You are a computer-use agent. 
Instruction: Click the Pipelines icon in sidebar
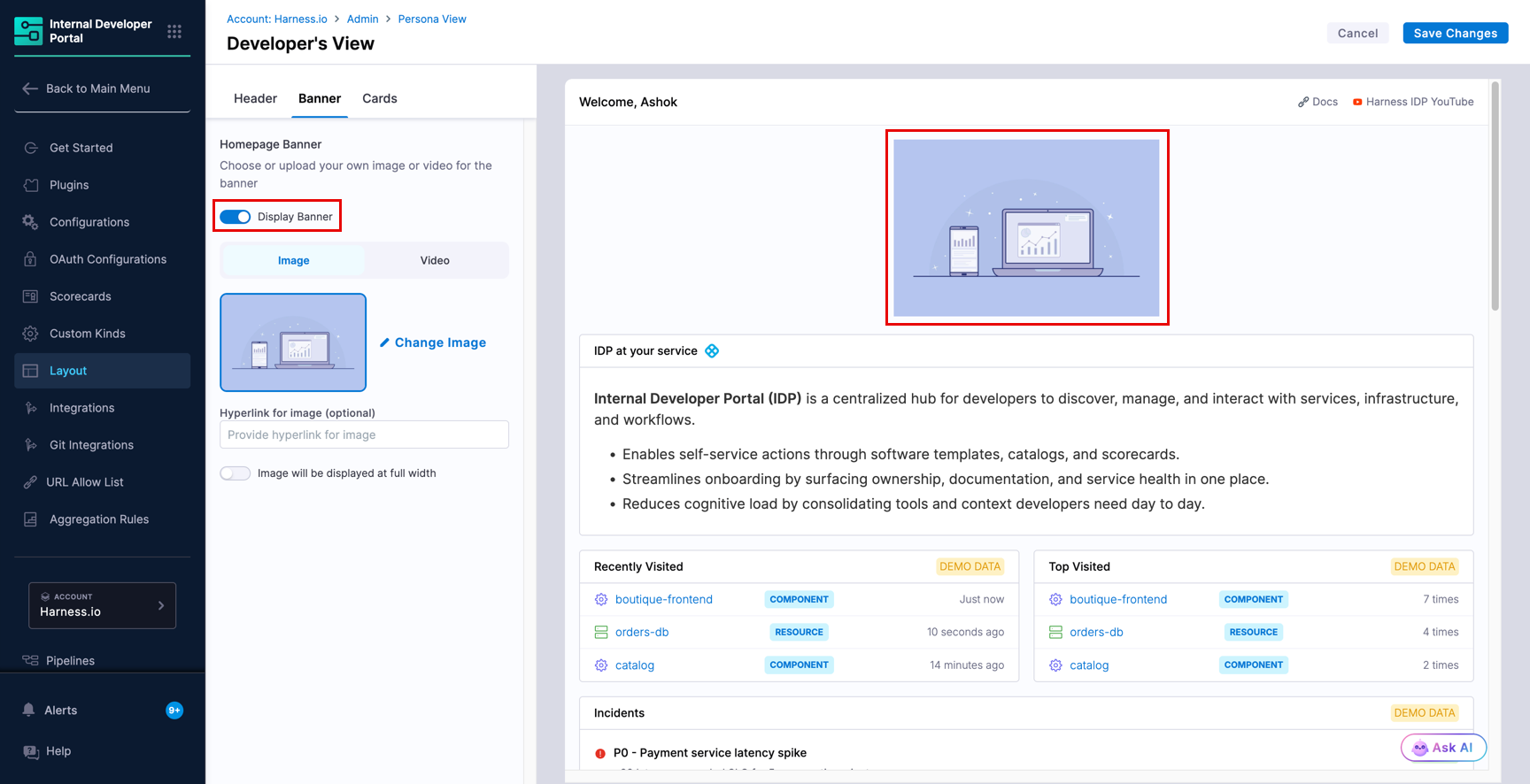tap(31, 661)
